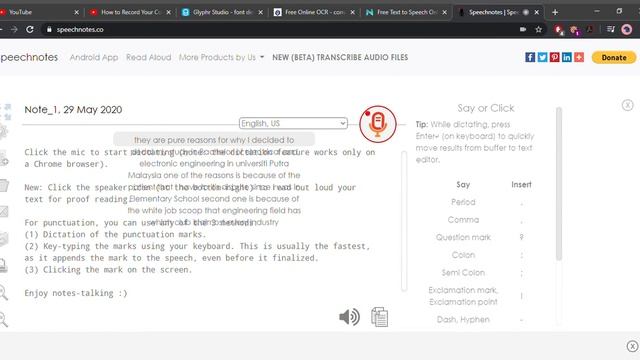This screenshot has width=640, height=360.
Task: Close the Glyphr Studio tab
Action: [261, 12]
